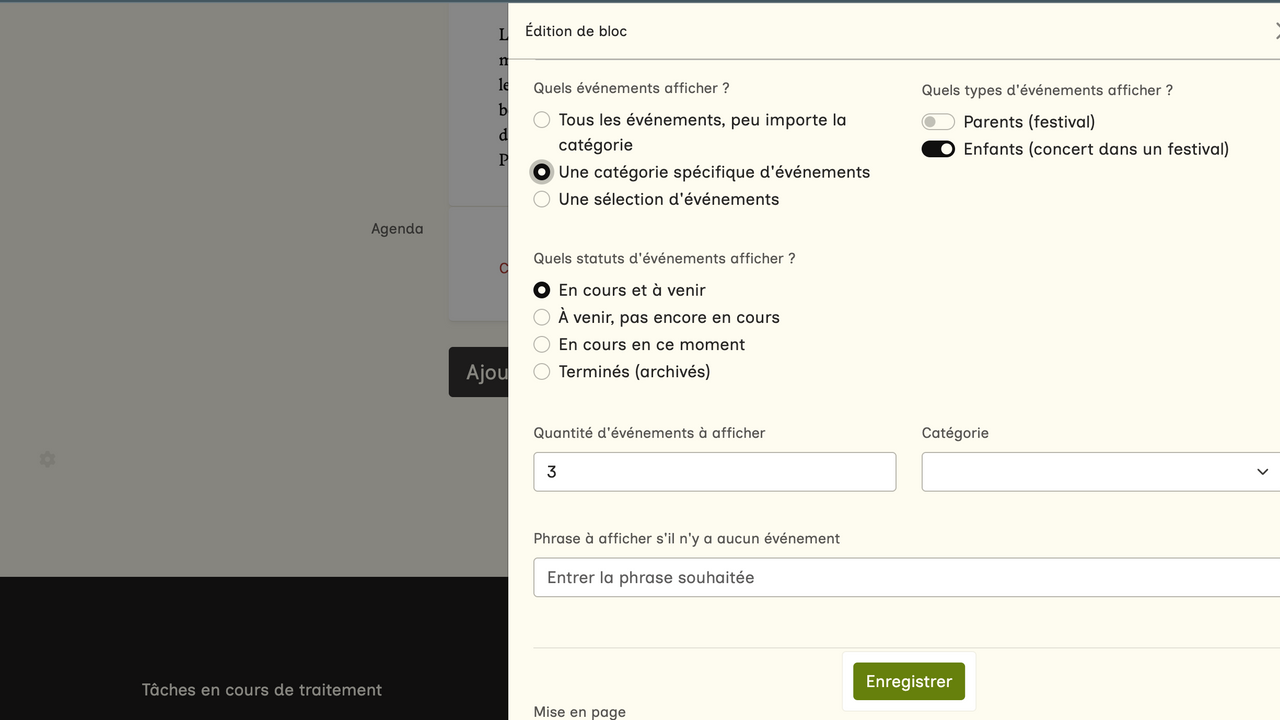Choose 'En cours en ce moment' status
The height and width of the screenshot is (720, 1280).
pyautogui.click(x=542, y=344)
